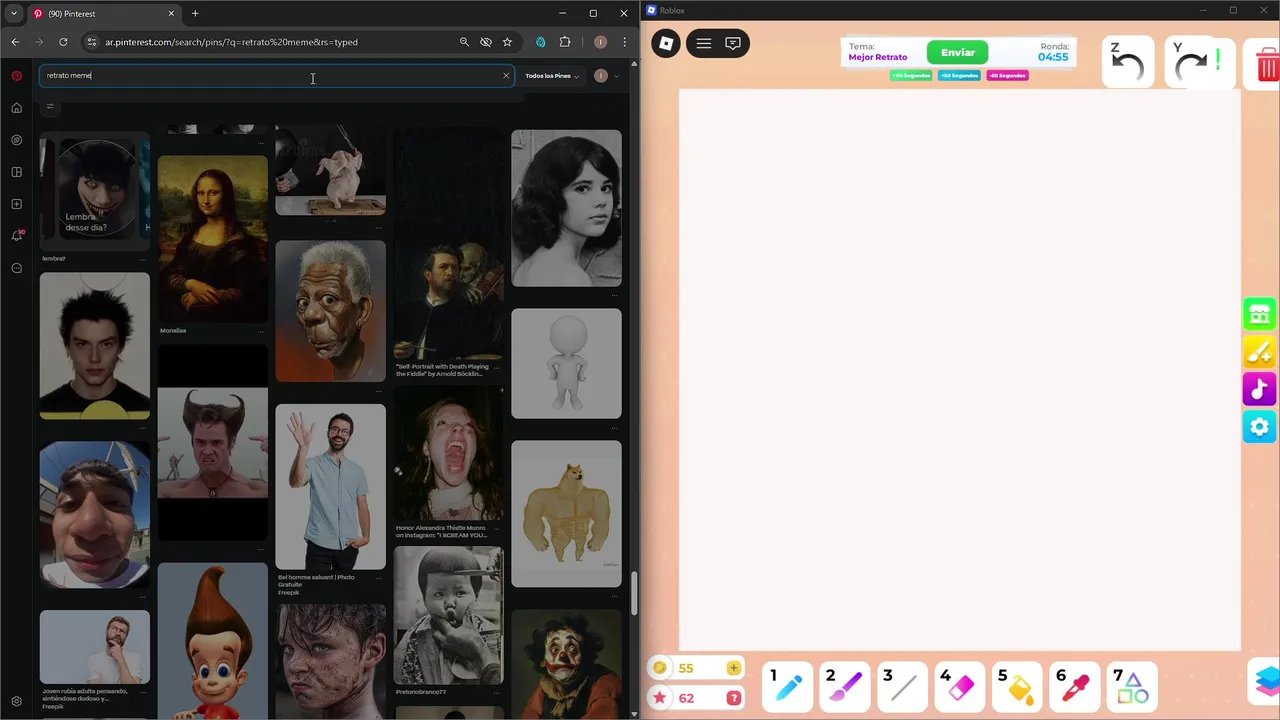Open the yellow magic brush effects icon
The image size is (1280, 720).
1259,352
